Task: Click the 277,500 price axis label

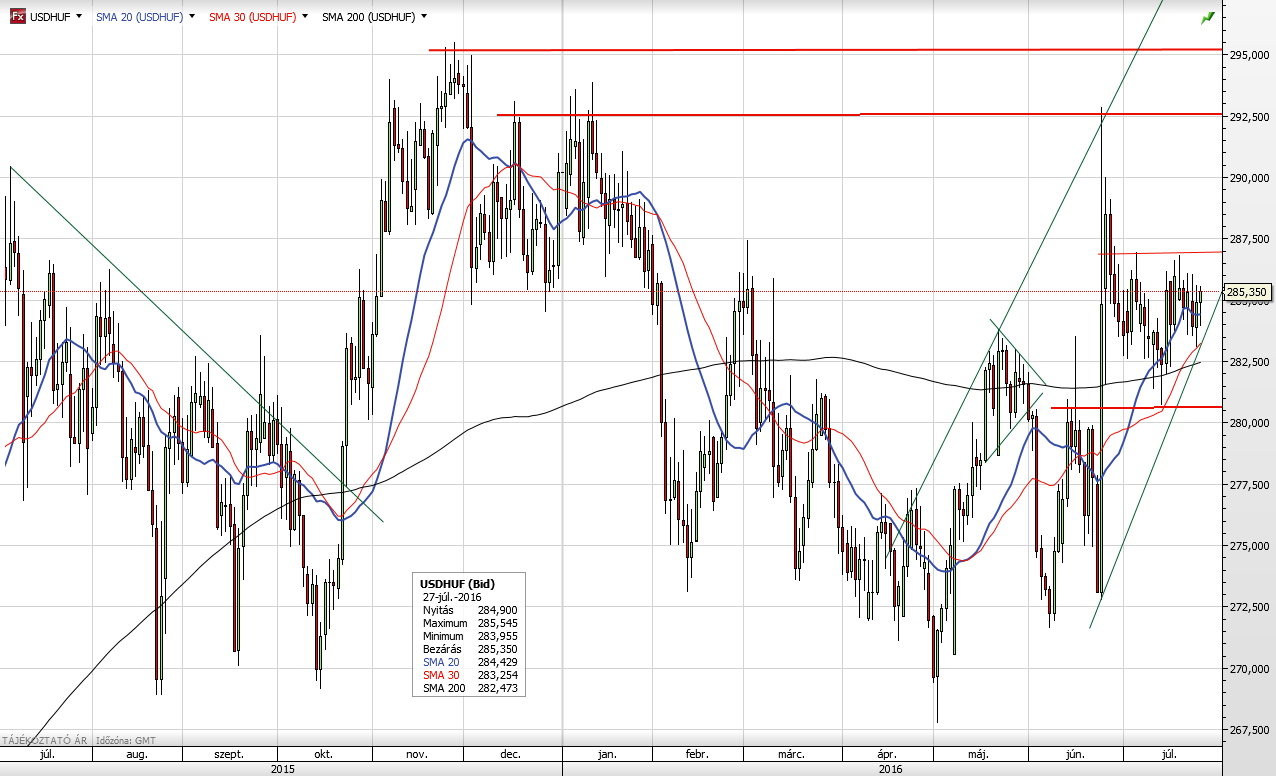Action: pyautogui.click(x=1247, y=485)
